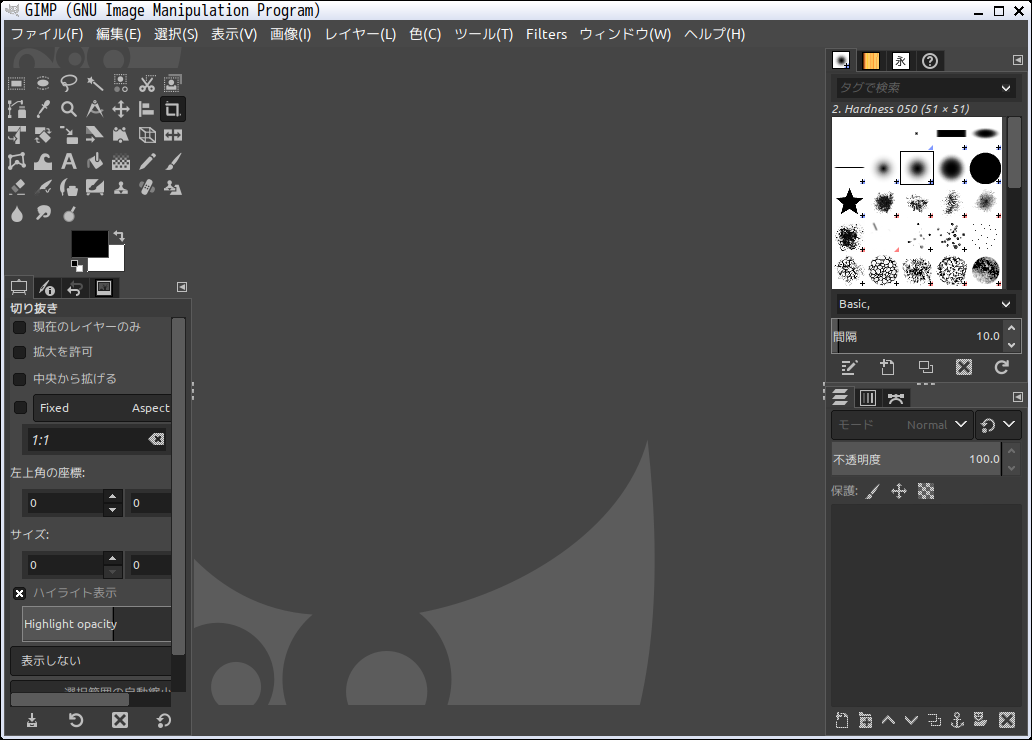Select the Fuzzy Select magic wand tool
This screenshot has width=1032, height=740.
(95, 84)
